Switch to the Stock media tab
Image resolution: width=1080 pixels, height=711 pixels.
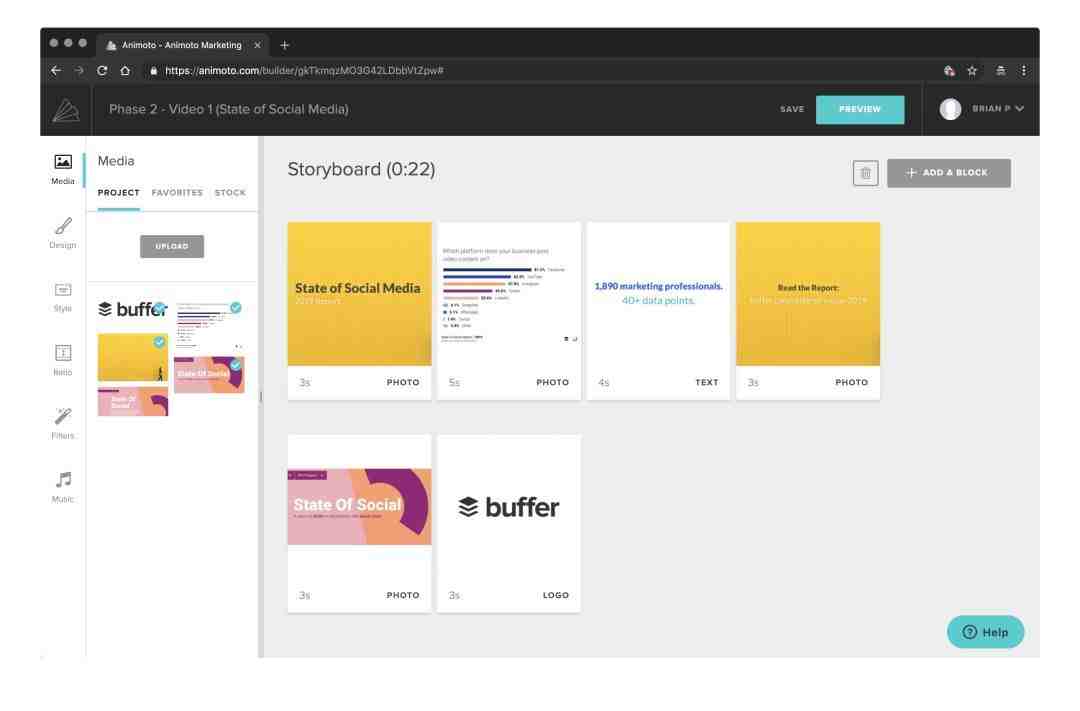230,193
